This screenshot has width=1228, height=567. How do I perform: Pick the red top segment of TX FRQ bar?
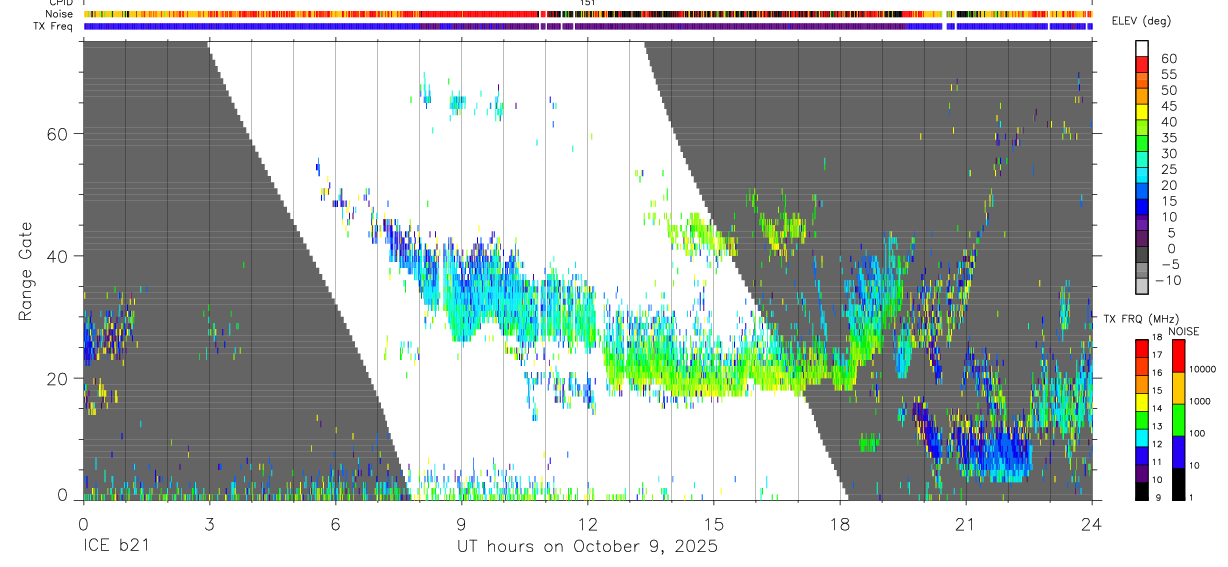click(1142, 347)
